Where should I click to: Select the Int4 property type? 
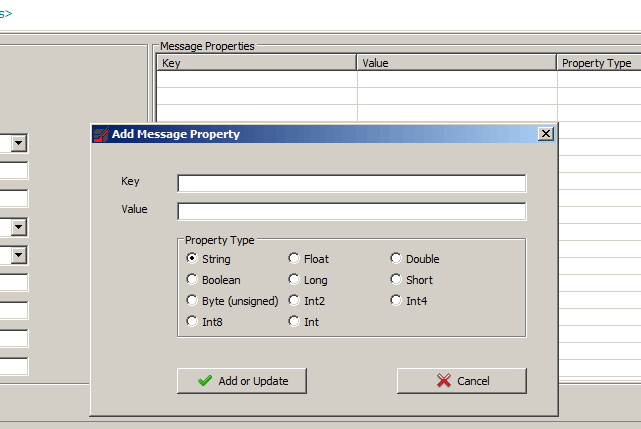(396, 300)
